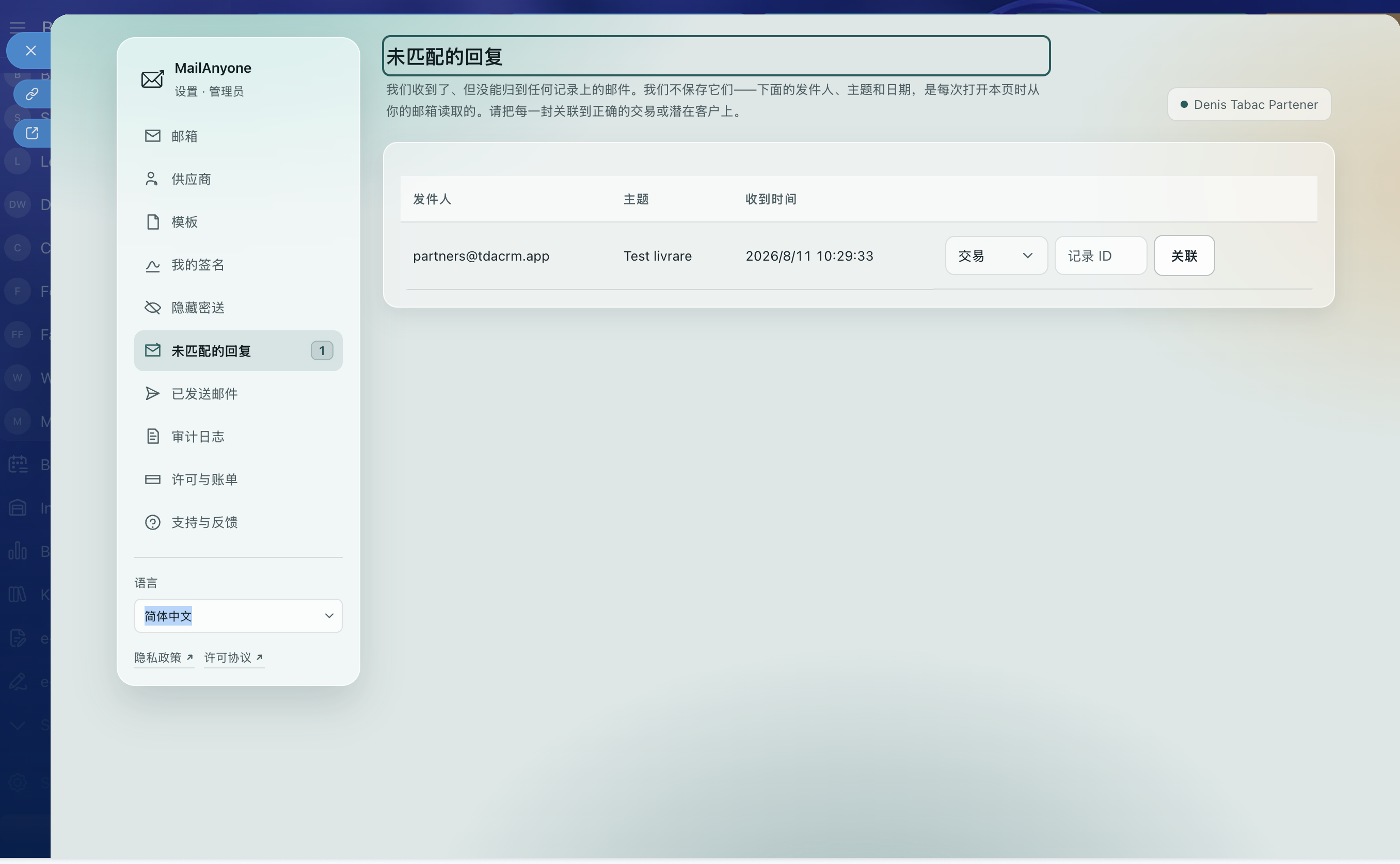Click the bar chart icon in the background sidebar
This screenshot has width=1400, height=864.
tap(18, 551)
